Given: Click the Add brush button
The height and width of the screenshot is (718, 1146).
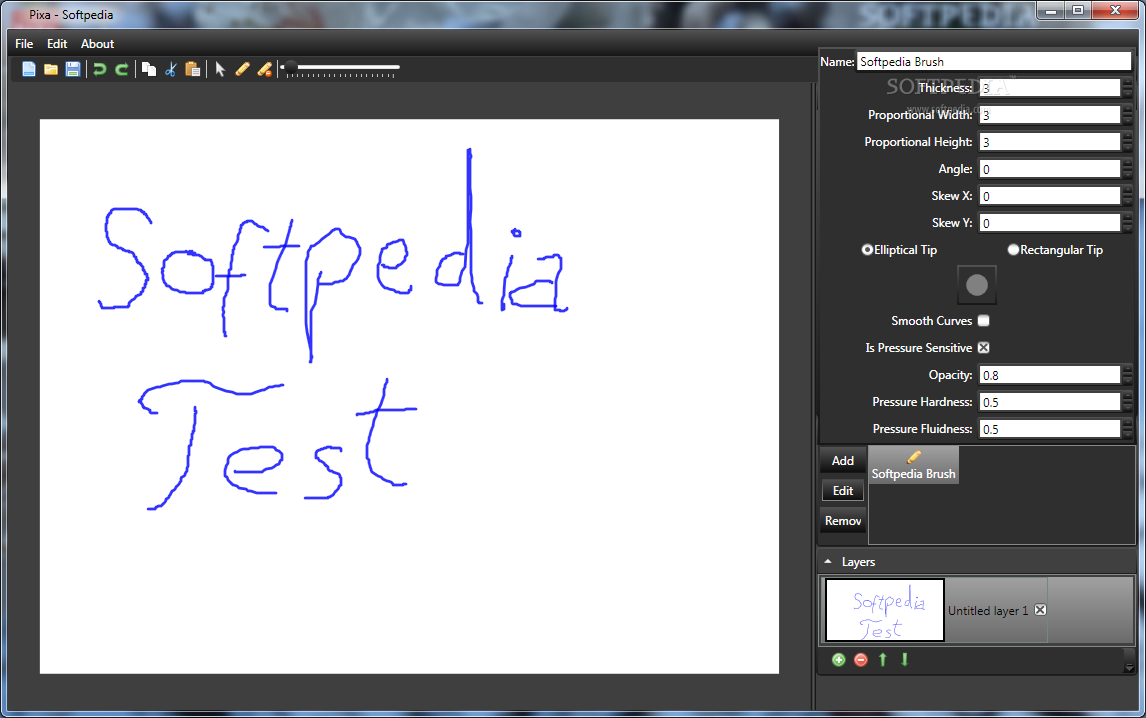Looking at the screenshot, I should point(843,461).
